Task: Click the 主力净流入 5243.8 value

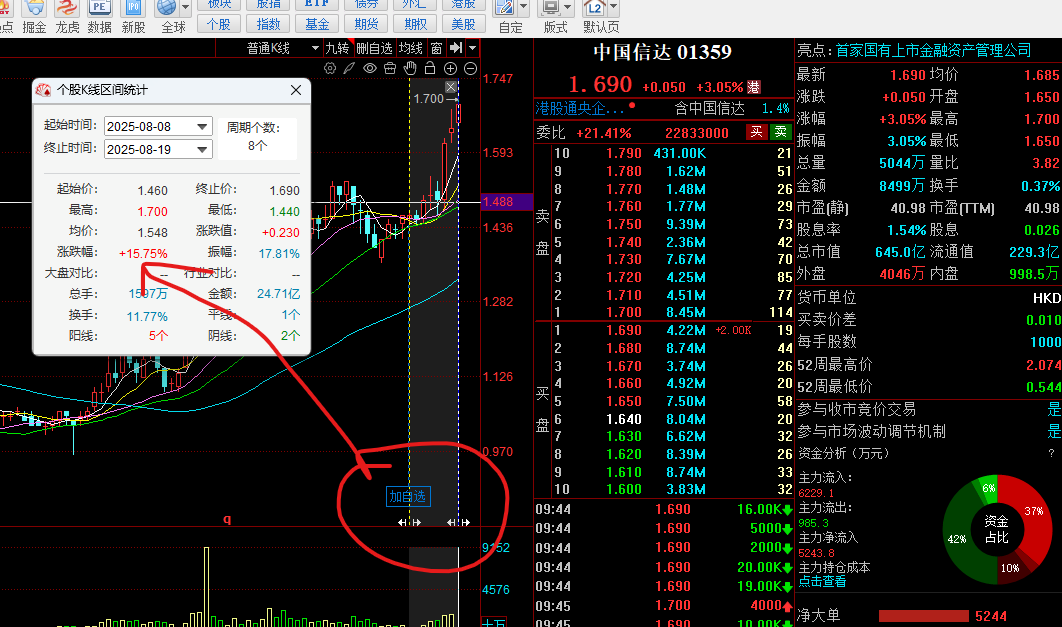Action: click(816, 553)
